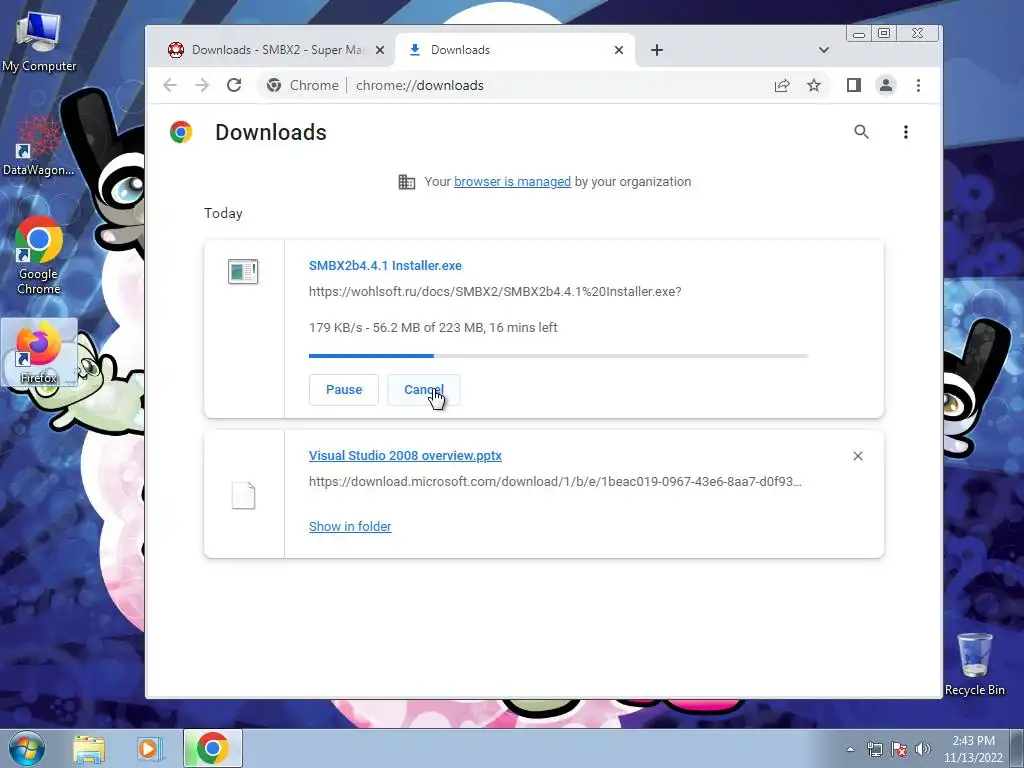
Task: Click the download.microsoft.com URL text
Action: pos(555,482)
